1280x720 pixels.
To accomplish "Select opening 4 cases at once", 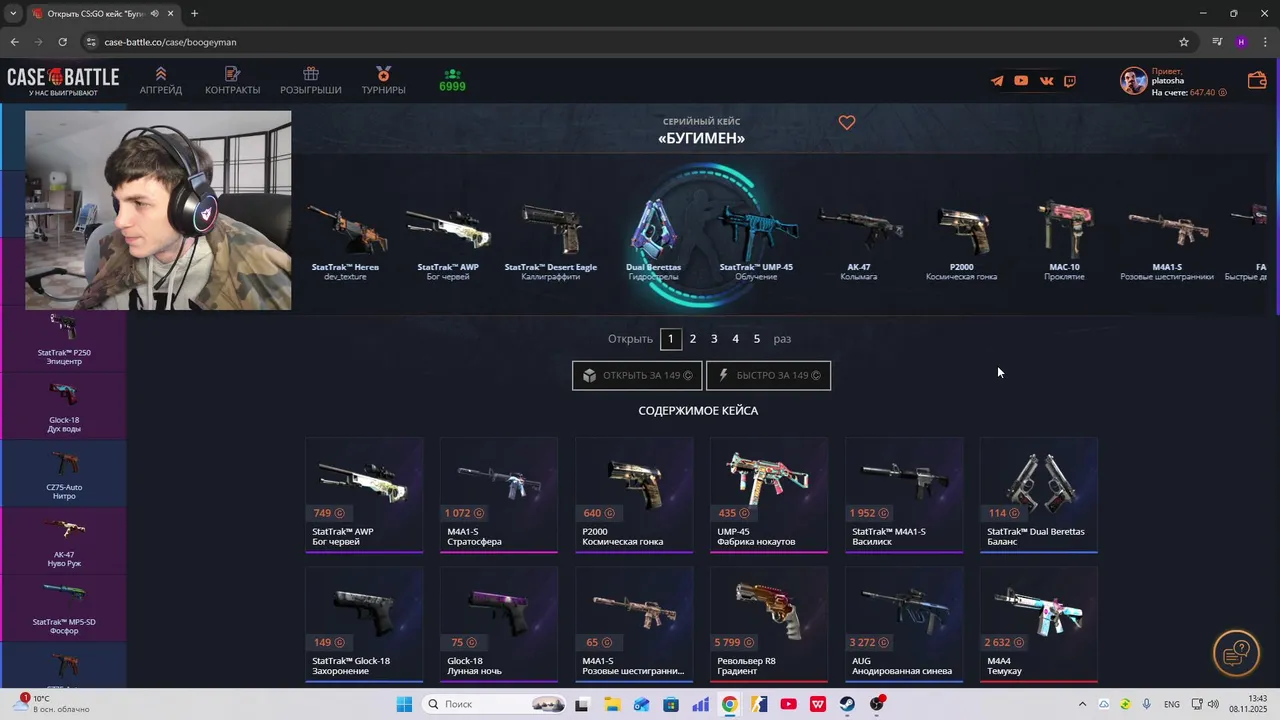I will click(x=735, y=339).
